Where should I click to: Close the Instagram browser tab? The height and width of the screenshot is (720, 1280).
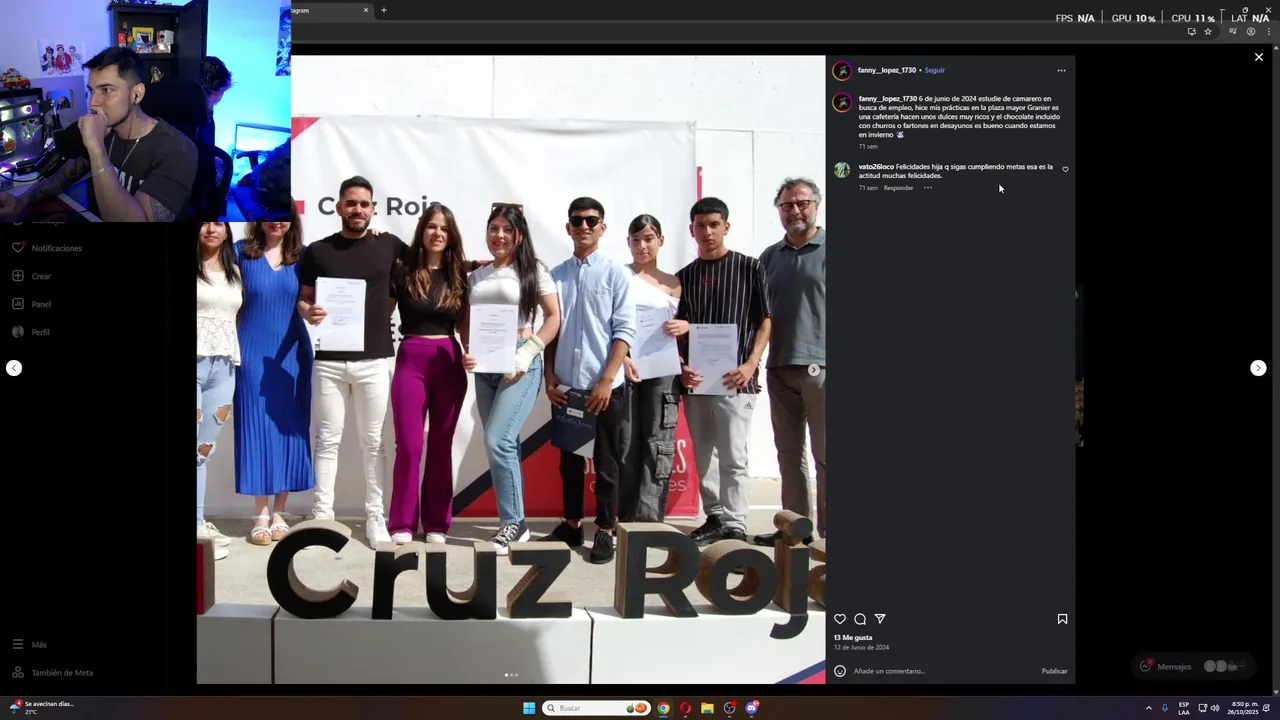366,10
